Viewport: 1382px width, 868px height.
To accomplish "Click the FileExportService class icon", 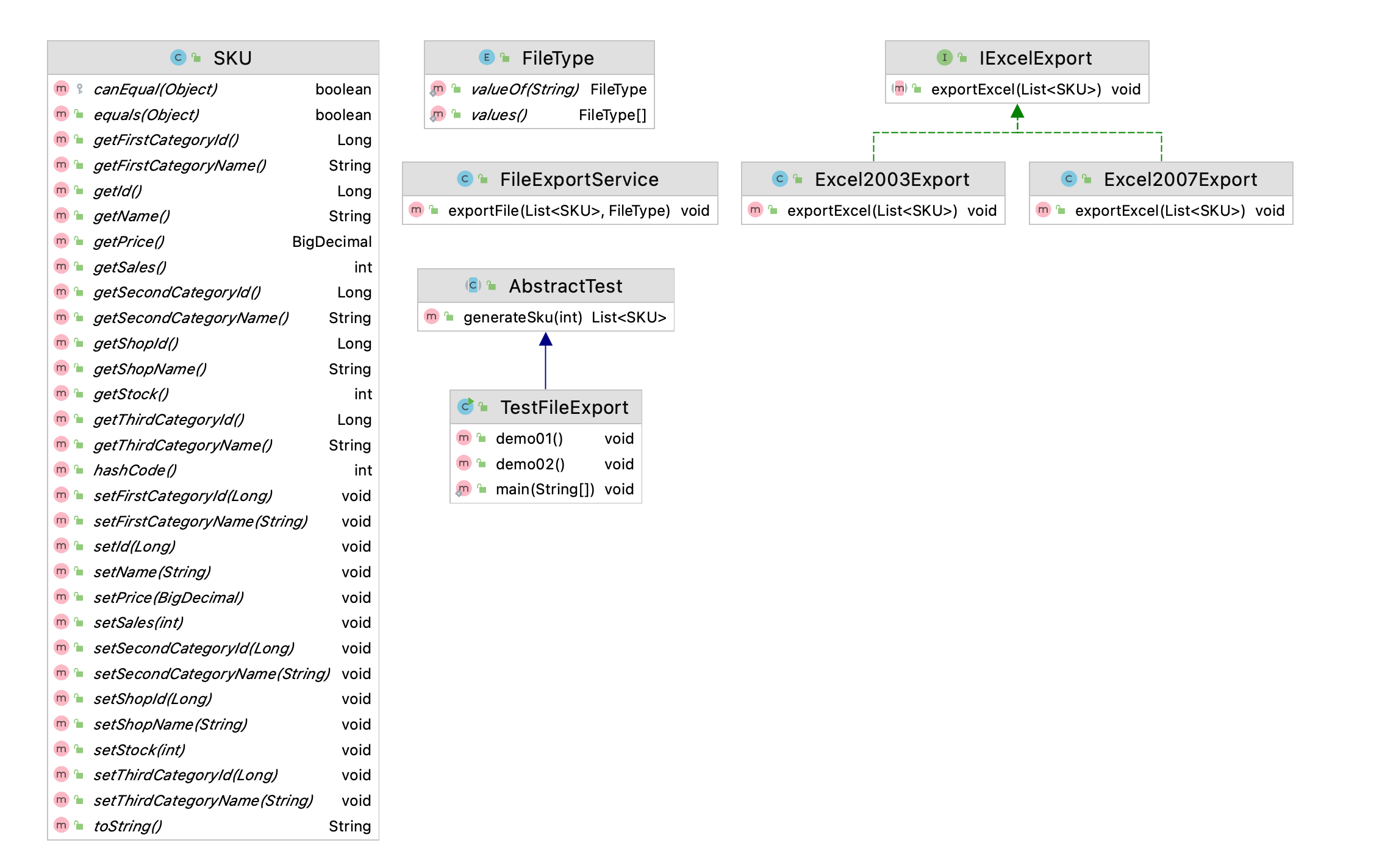I will pyautogui.click(x=465, y=179).
